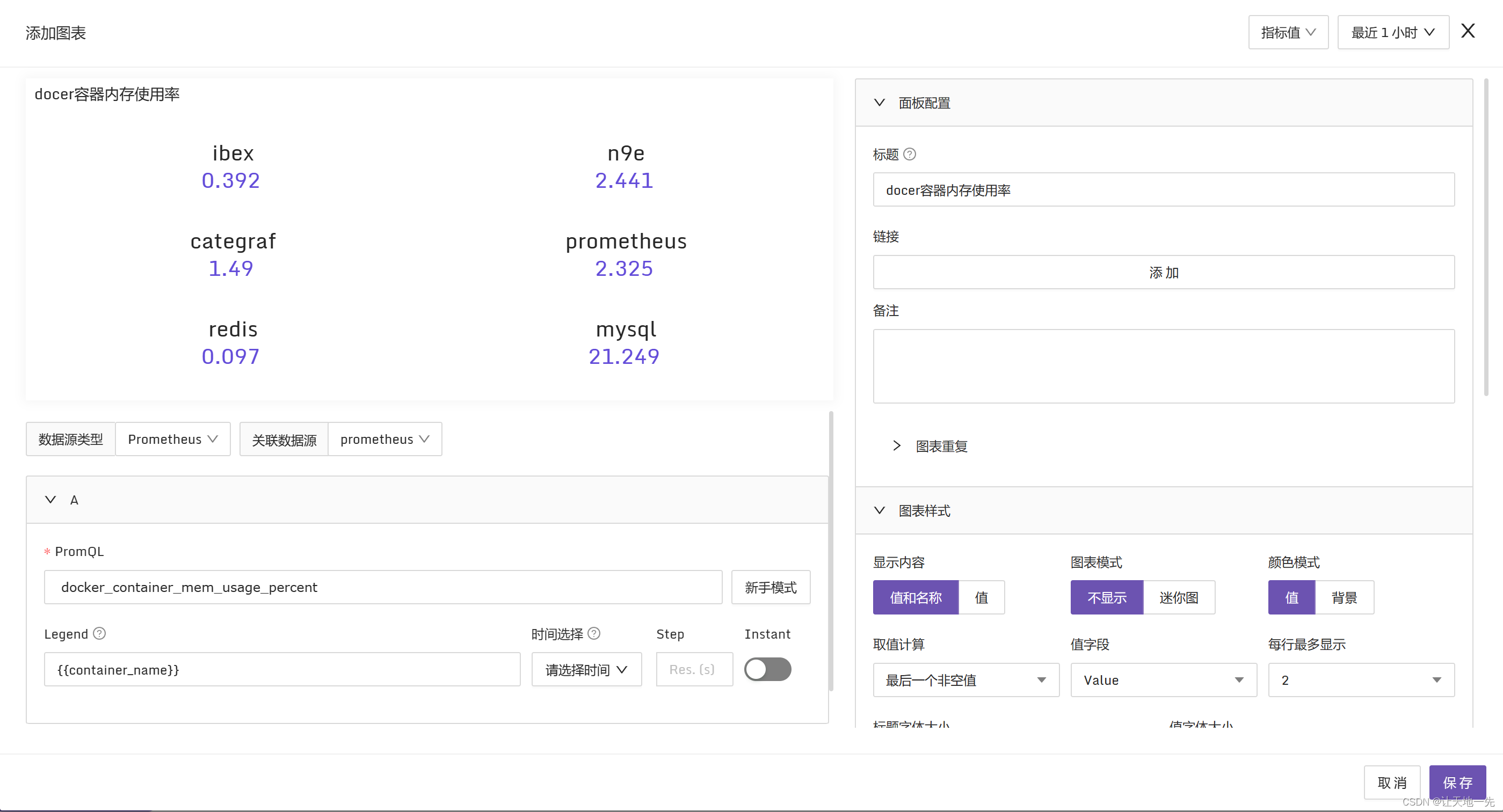Open the 指标值 dropdown menu
This screenshot has height=812, width=1503.
pyautogui.click(x=1288, y=33)
